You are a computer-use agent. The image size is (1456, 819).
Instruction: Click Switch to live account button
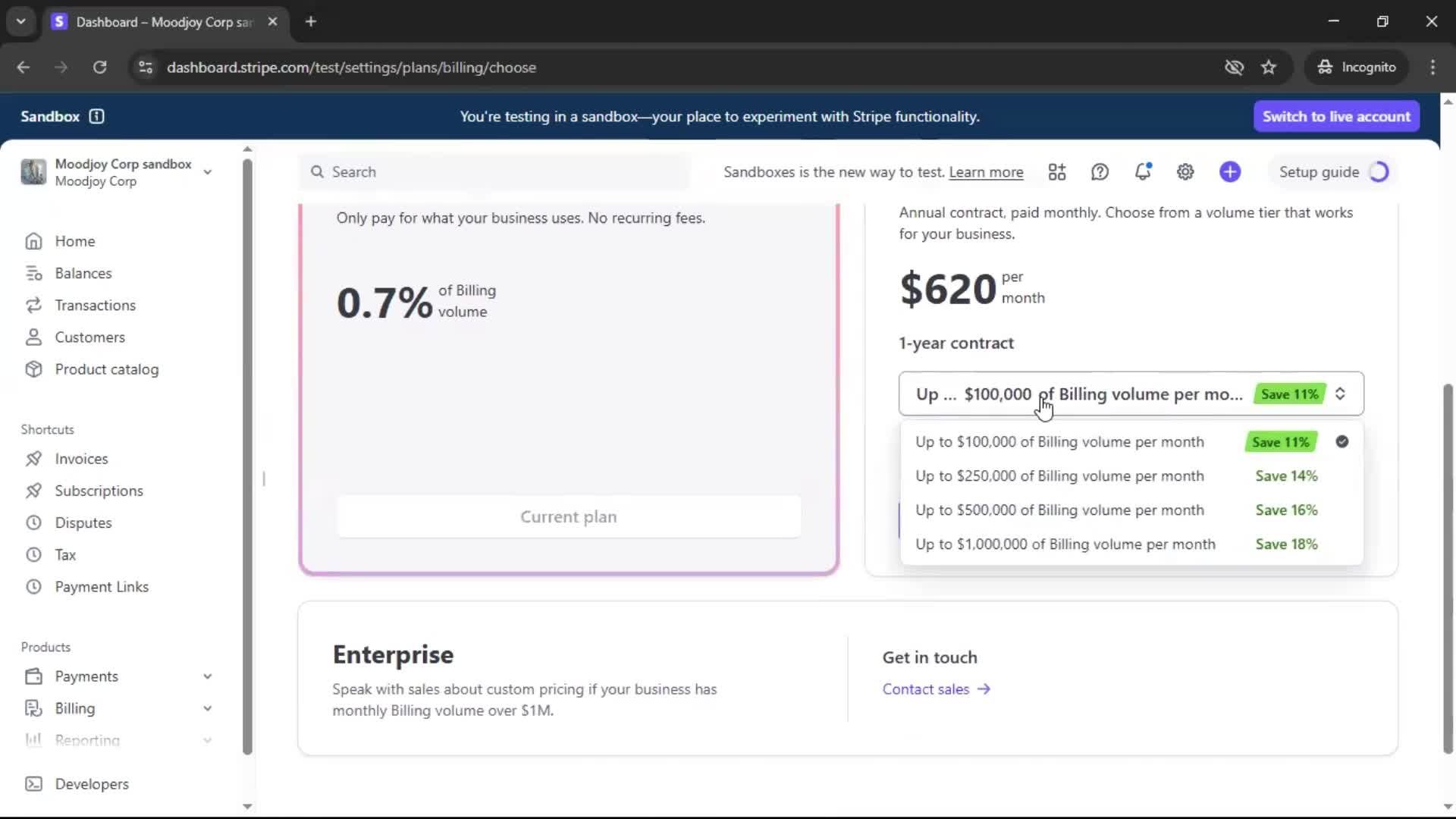point(1336,116)
